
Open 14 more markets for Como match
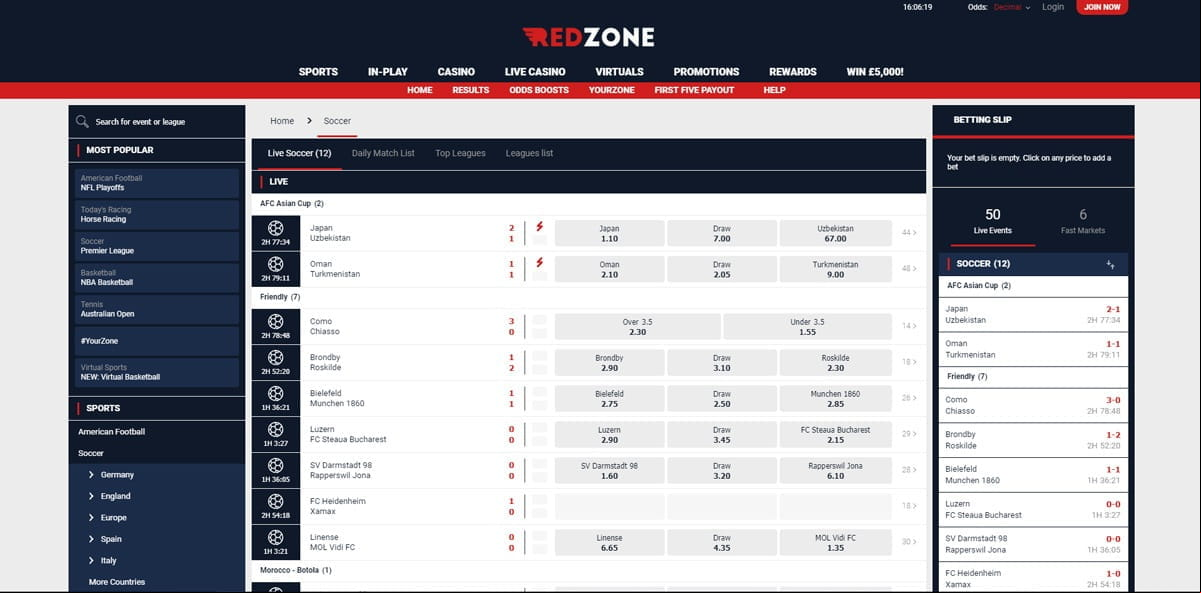[x=909, y=326]
